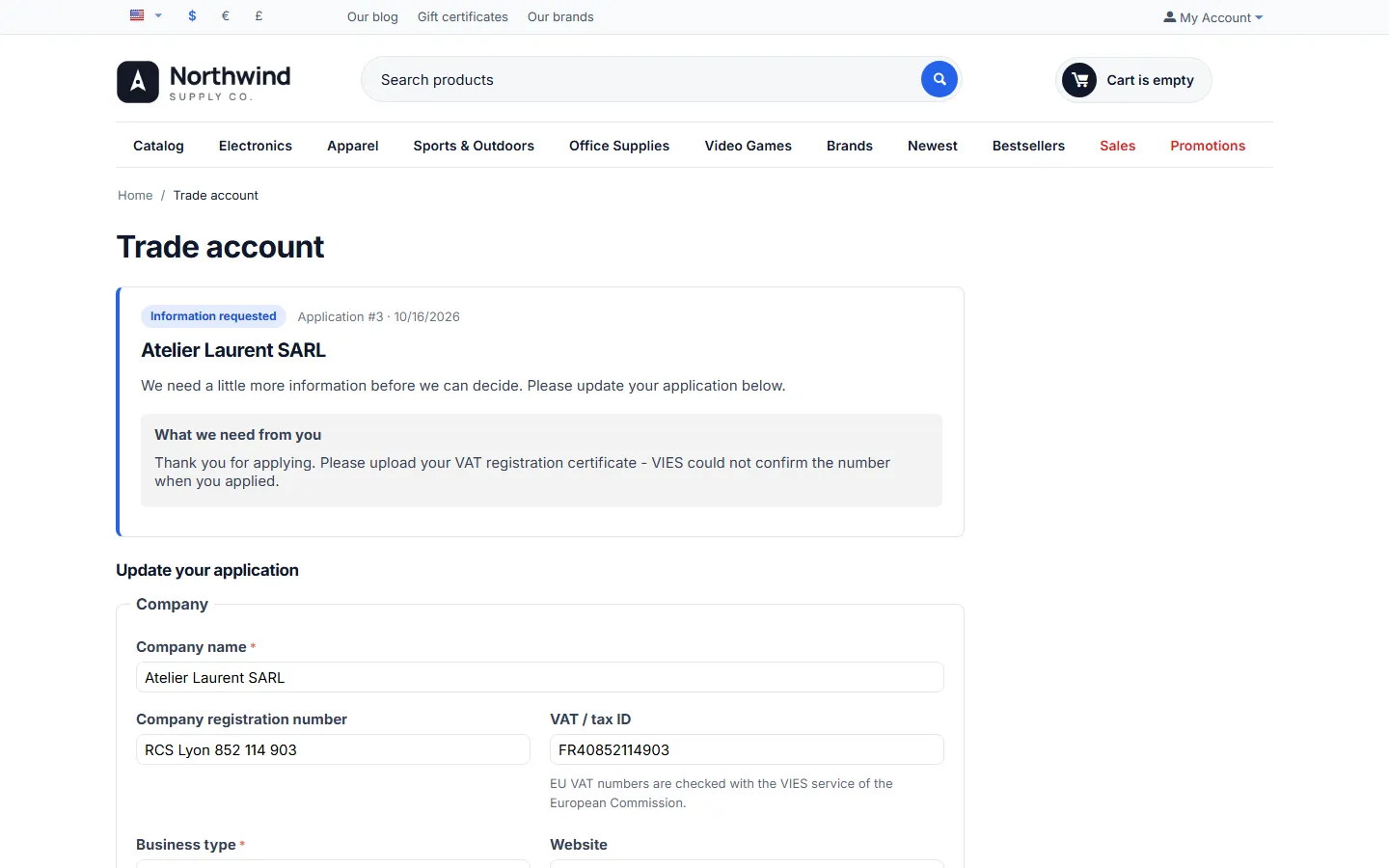Switch currency to dollar
Image resolution: width=1389 pixels, height=868 pixels.
[x=193, y=16]
